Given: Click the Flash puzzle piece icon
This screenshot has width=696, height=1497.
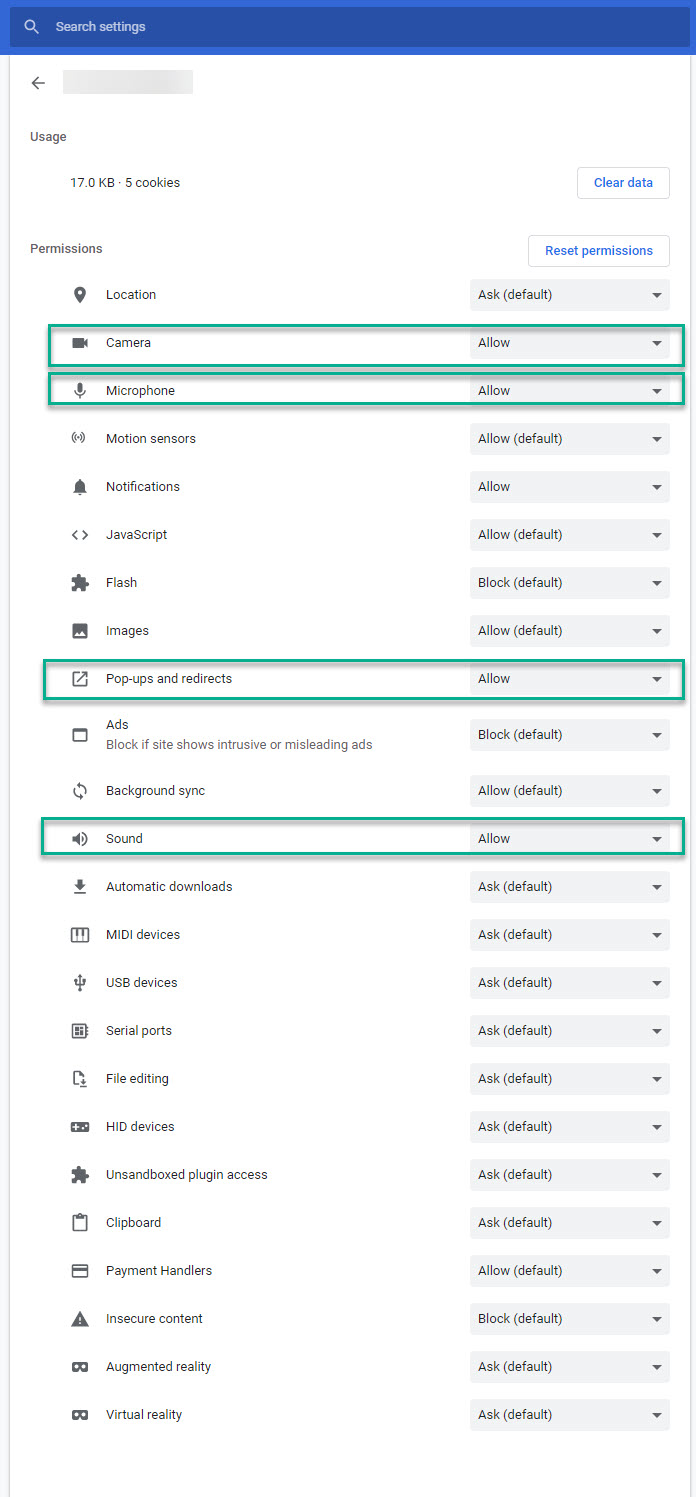Looking at the screenshot, I should [79, 582].
